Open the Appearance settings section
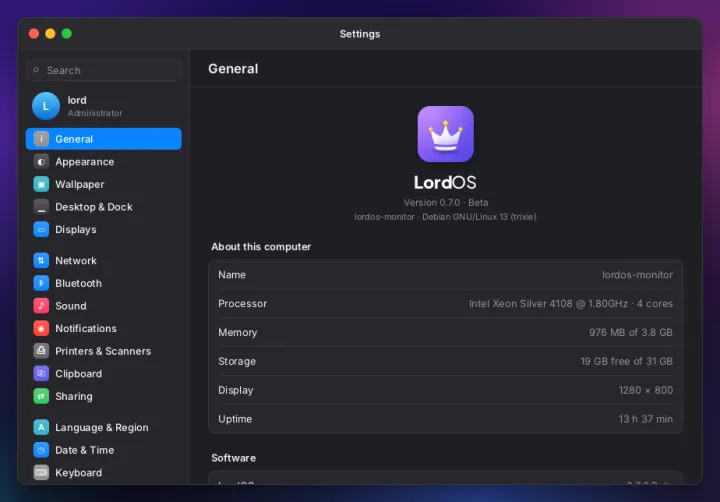720x502 pixels. pos(104,162)
